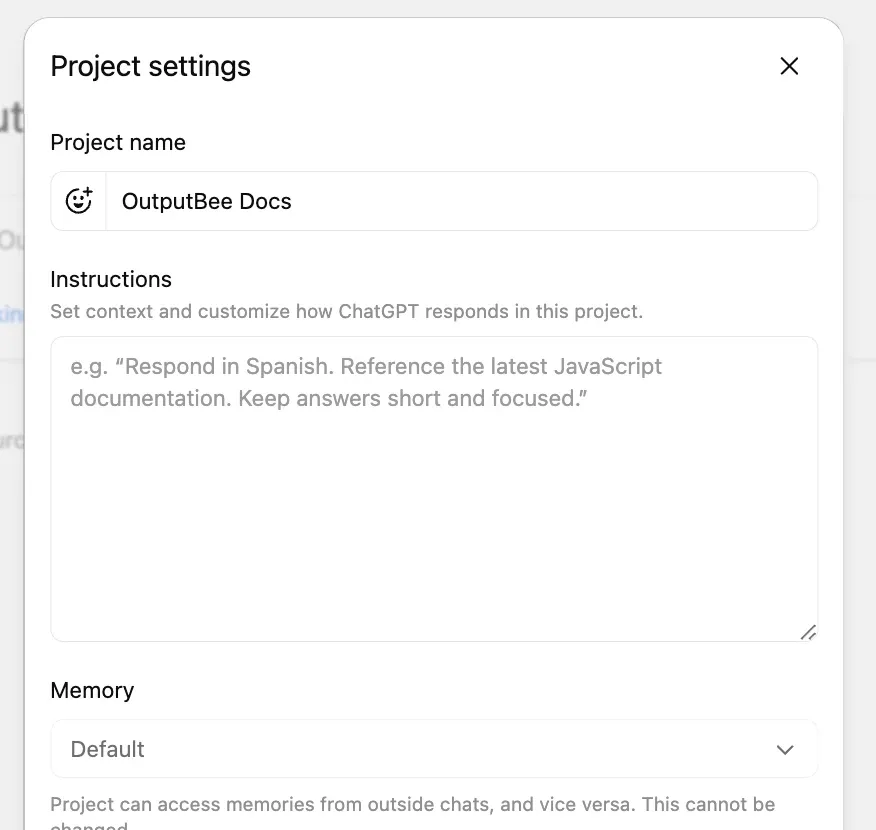
Task: Focus the Instructions text area
Action: 434,500
